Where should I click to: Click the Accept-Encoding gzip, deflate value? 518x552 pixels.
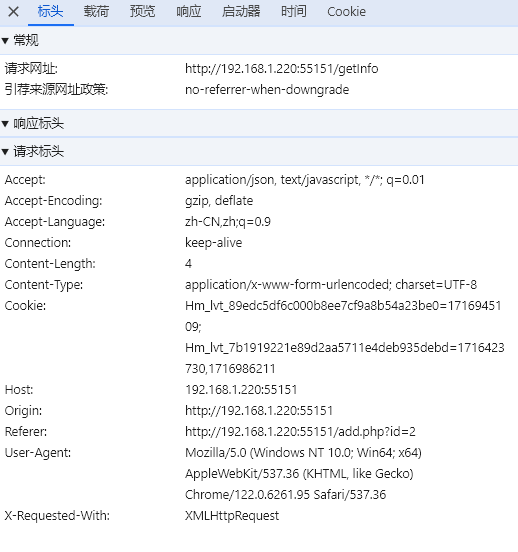click(219, 201)
